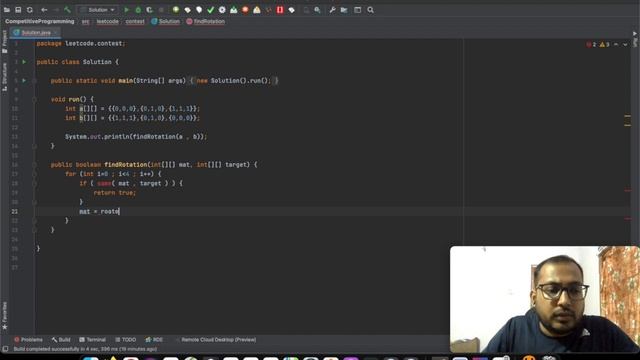Click CompetitiveProgramming in breadcrumb
Image resolution: width=640 pixels, height=360 pixels.
click(40, 21)
